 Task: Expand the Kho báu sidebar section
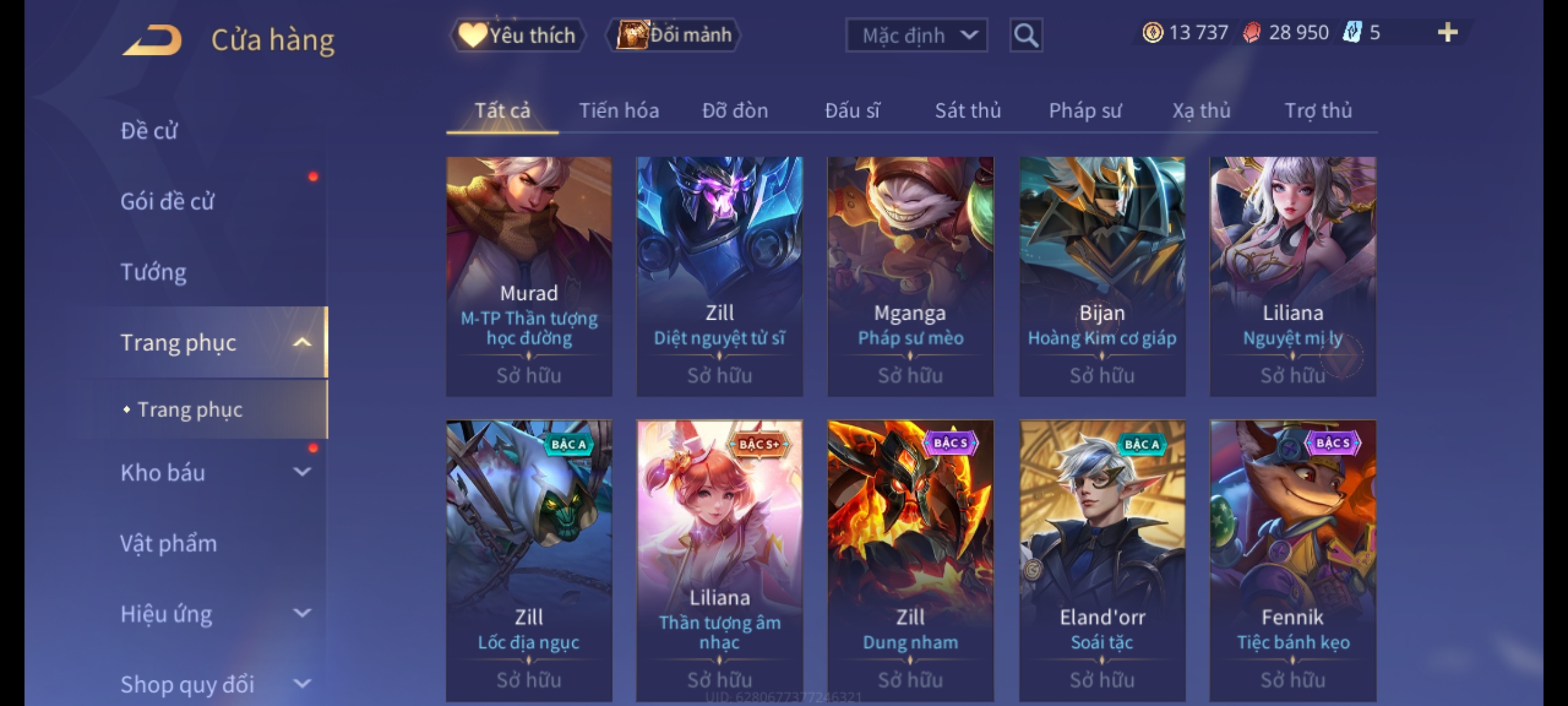[302, 471]
